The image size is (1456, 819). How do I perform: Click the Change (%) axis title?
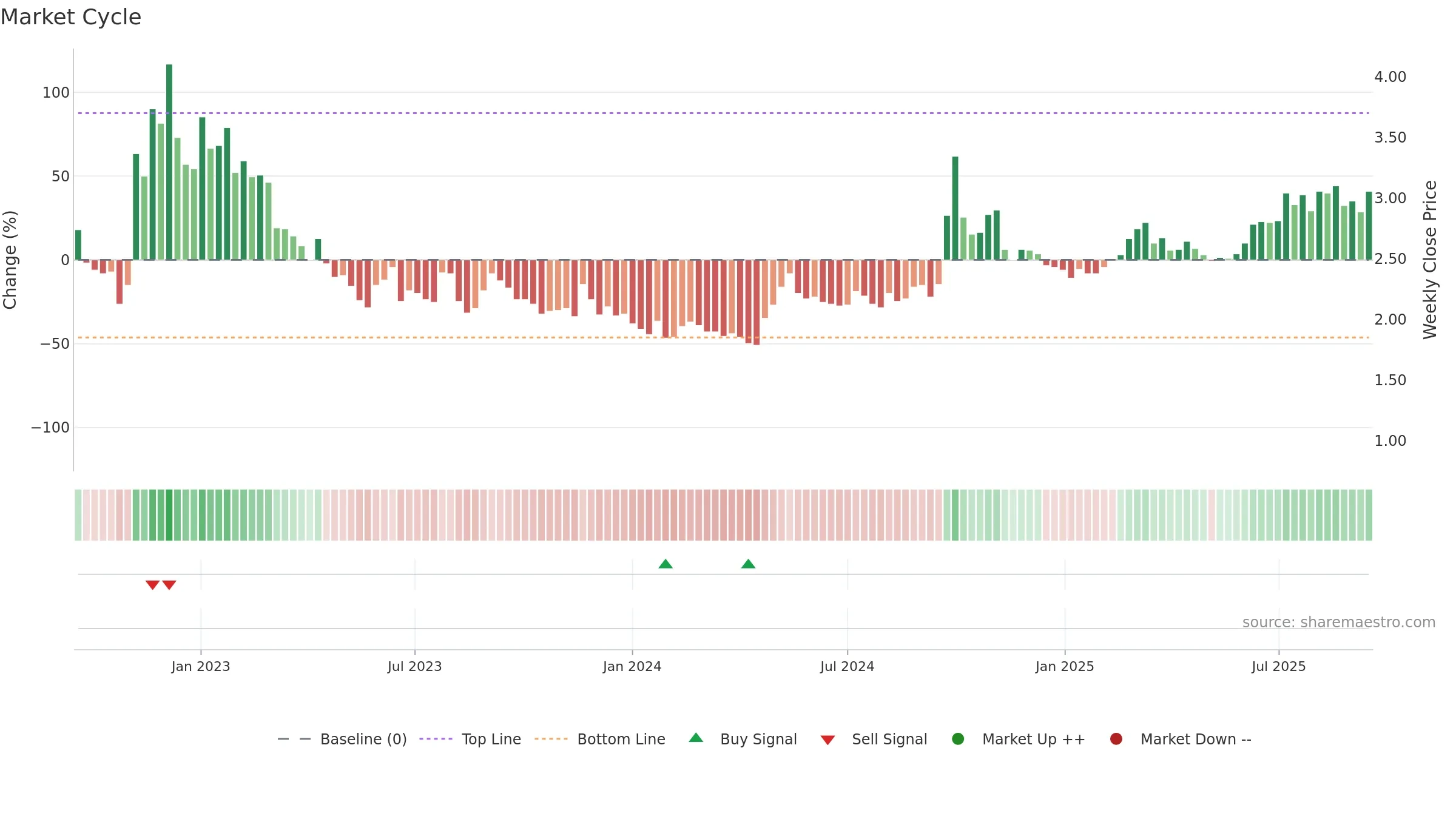click(x=10, y=260)
